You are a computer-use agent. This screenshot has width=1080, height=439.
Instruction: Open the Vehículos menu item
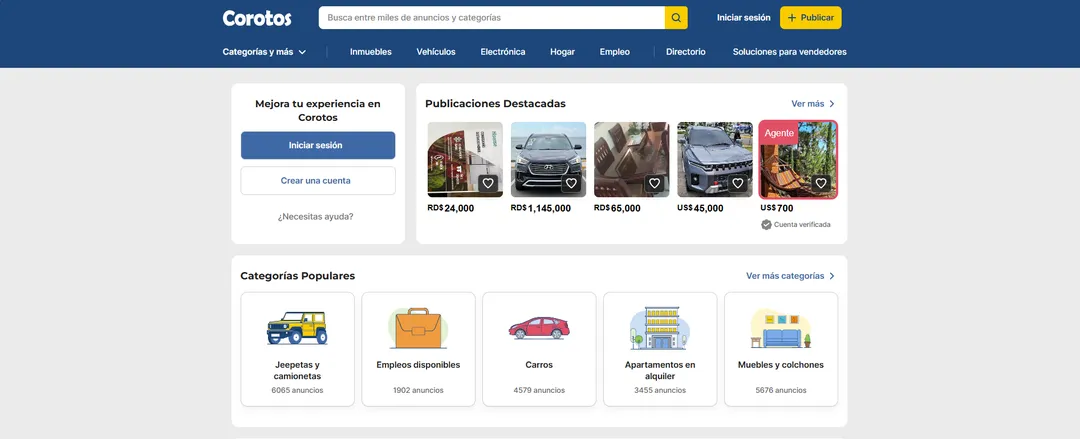436,52
